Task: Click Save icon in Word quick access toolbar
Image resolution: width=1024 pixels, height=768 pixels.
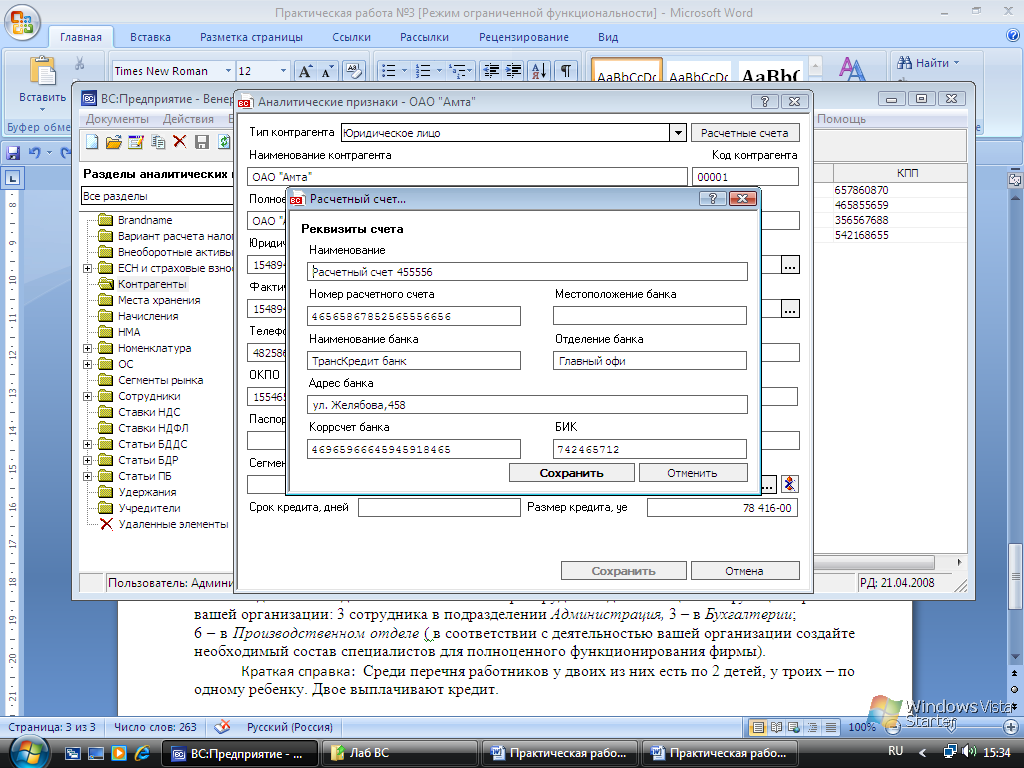Action: point(13,153)
